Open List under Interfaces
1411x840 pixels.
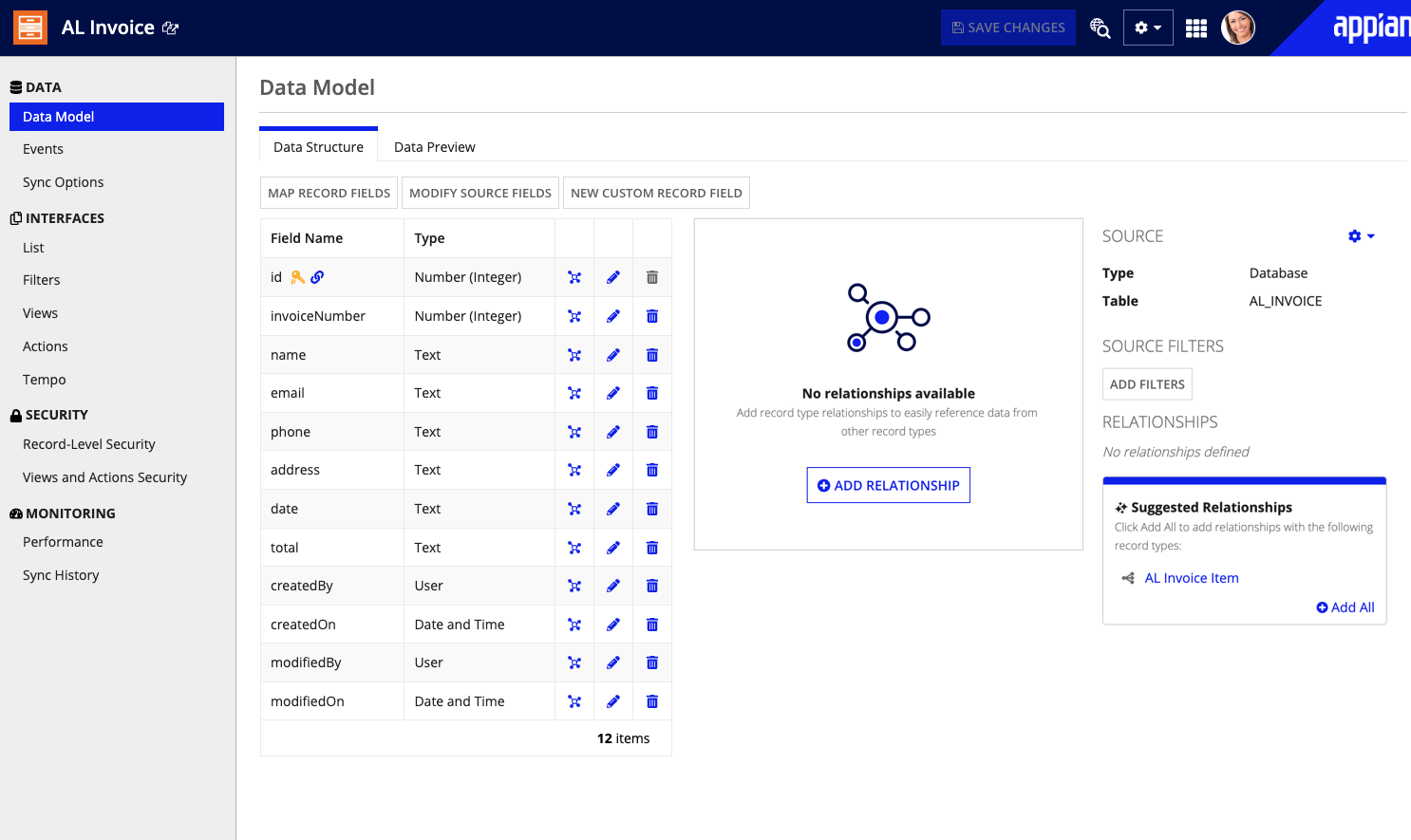click(33, 248)
